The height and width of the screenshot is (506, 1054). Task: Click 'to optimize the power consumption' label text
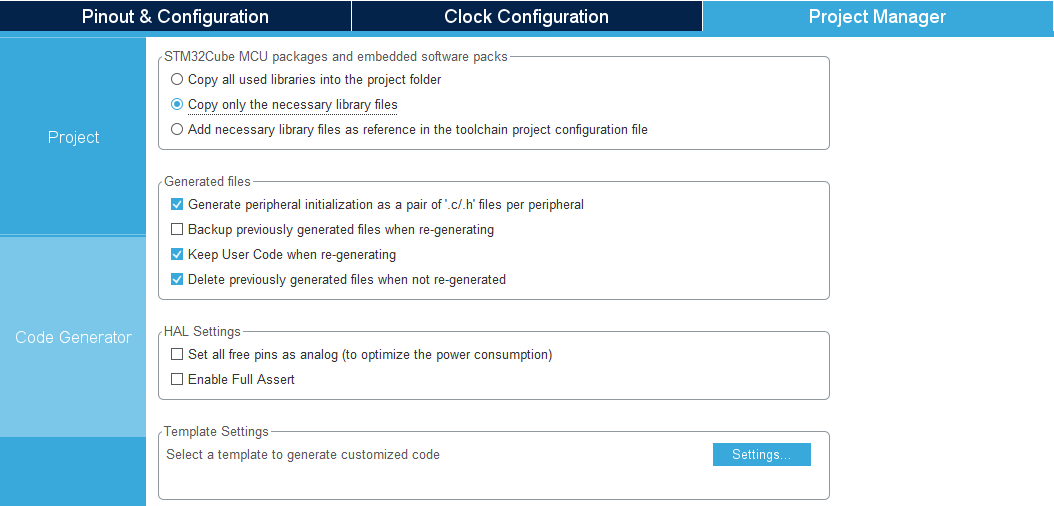tap(447, 354)
